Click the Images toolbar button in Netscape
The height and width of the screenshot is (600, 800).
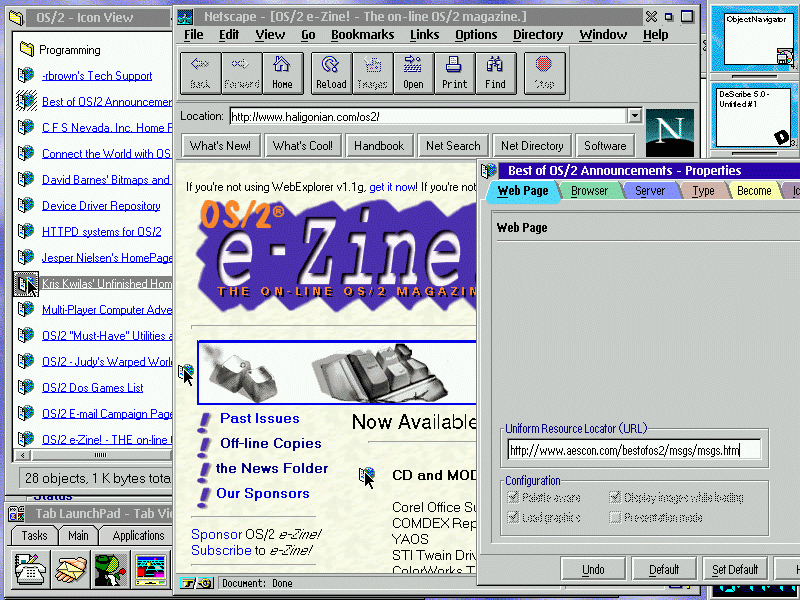372,73
